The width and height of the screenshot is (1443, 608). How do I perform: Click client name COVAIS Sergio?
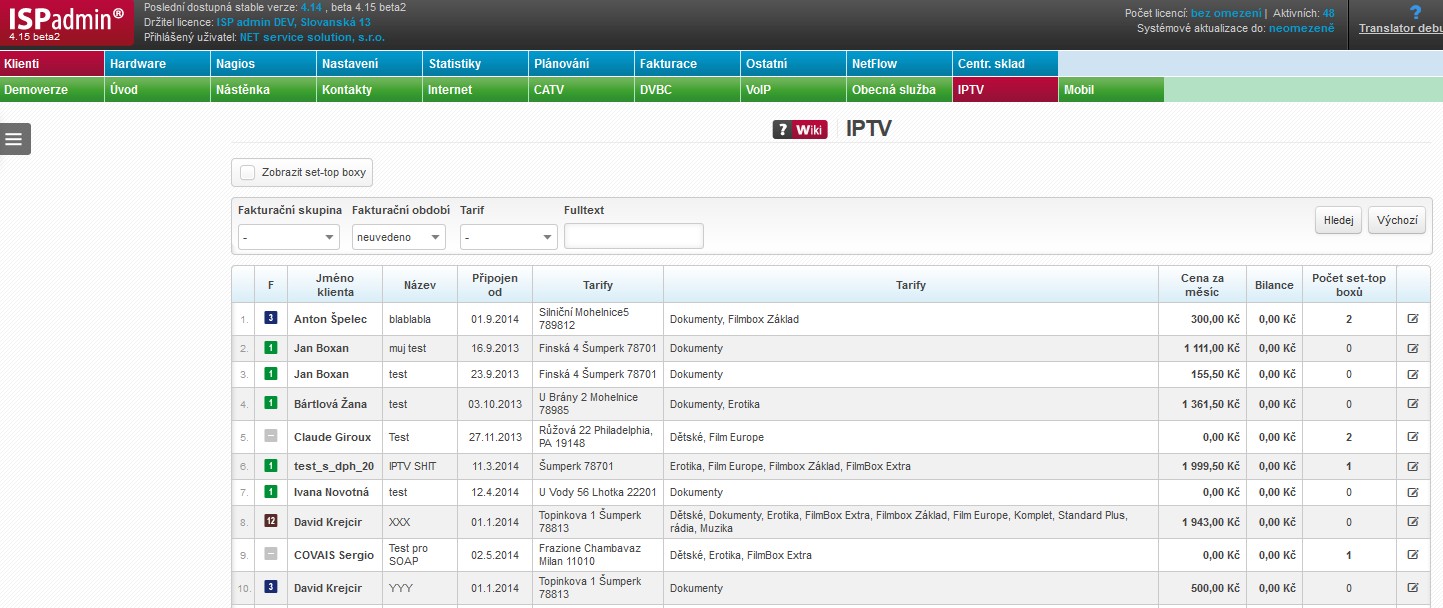click(334, 555)
